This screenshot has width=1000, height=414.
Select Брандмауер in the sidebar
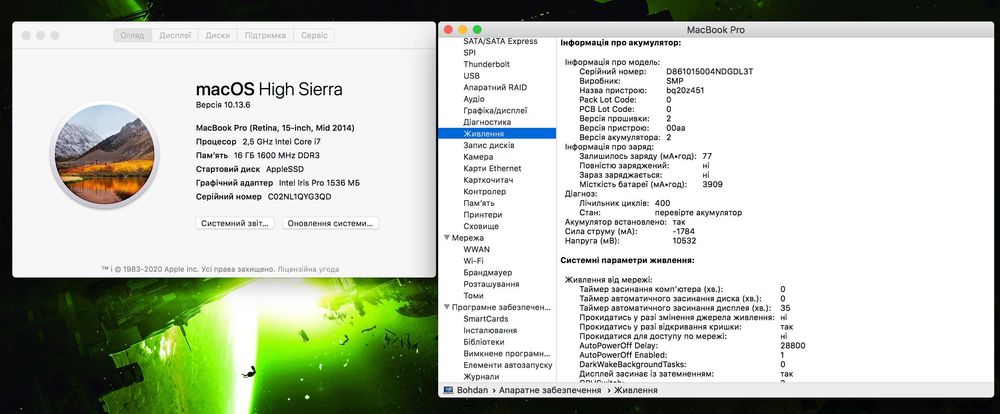(x=488, y=272)
